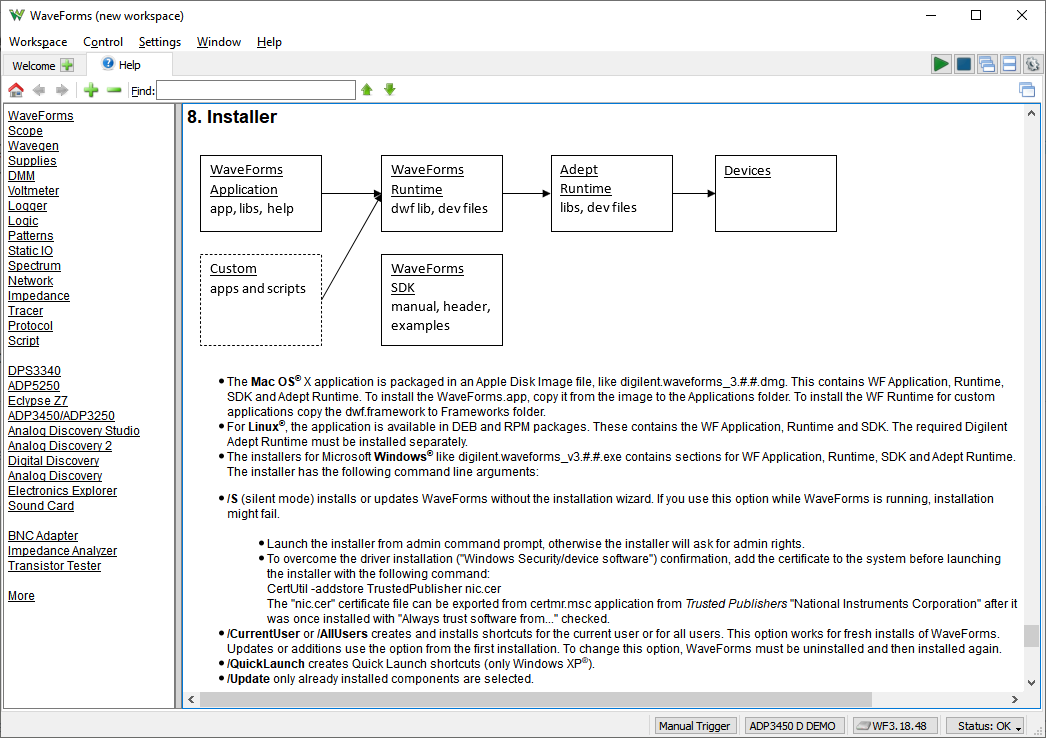Click in the Find input field

[x=255, y=90]
